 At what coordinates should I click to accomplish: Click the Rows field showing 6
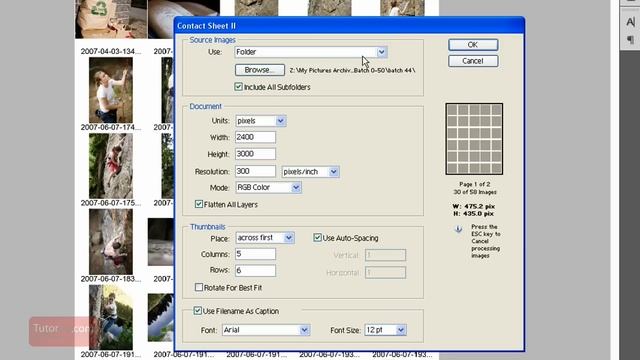click(255, 270)
